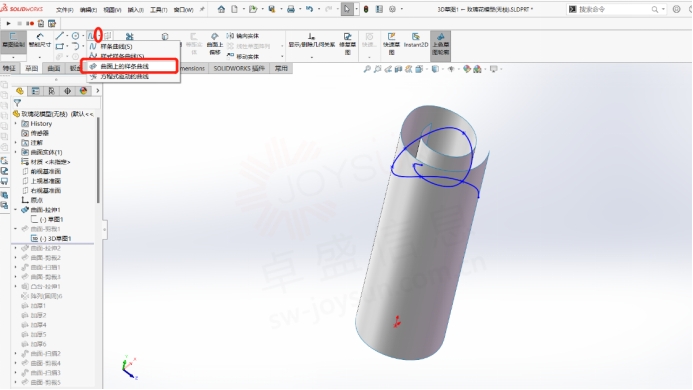Click the Undo arrow icon
Viewport: 693px width, 390px height.
(309, 9)
